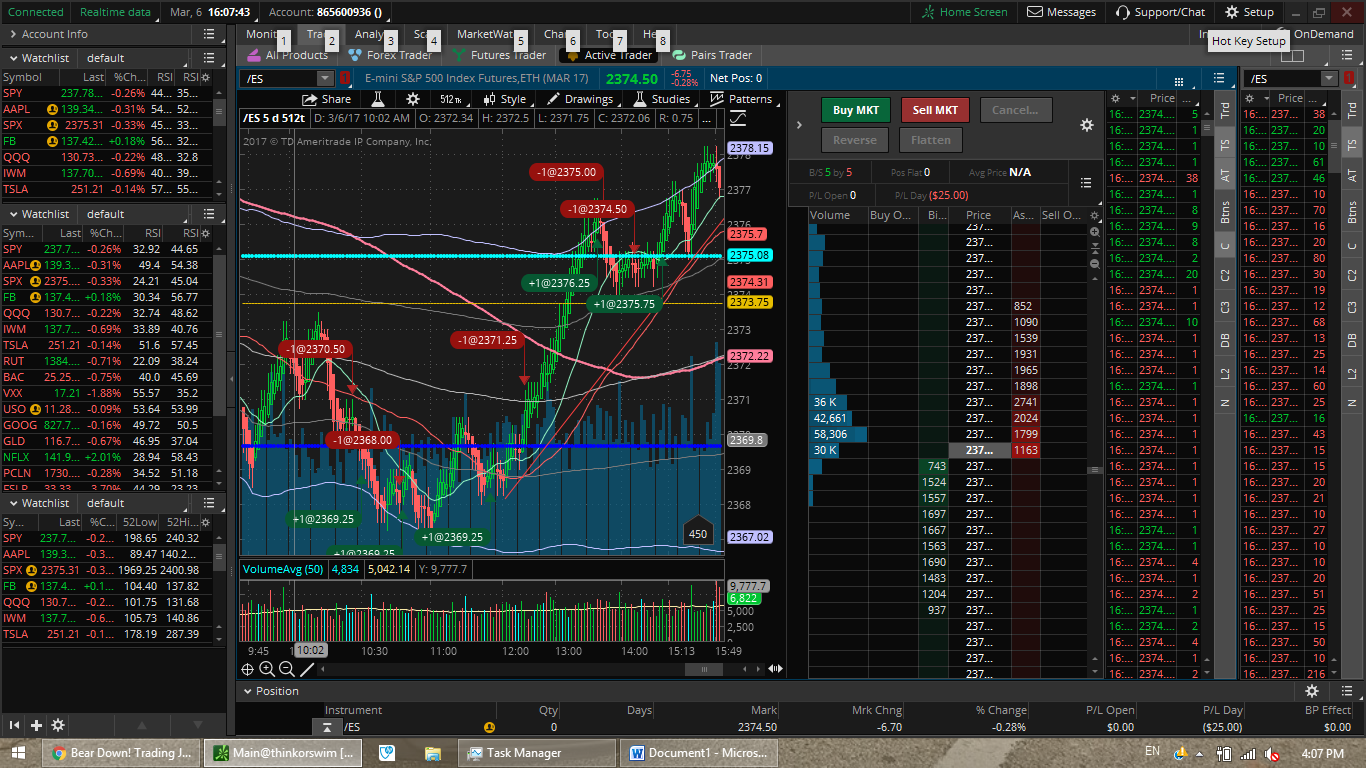The width and height of the screenshot is (1366, 768).
Task: Open Messages
Action: click(1062, 12)
